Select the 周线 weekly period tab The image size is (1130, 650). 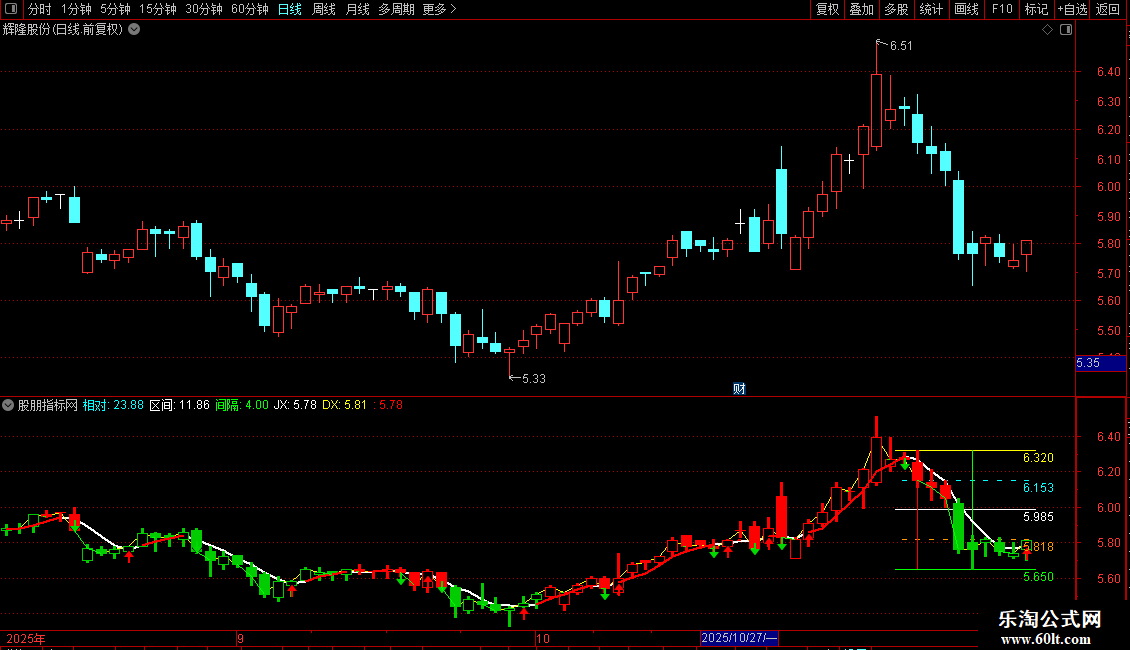[324, 9]
